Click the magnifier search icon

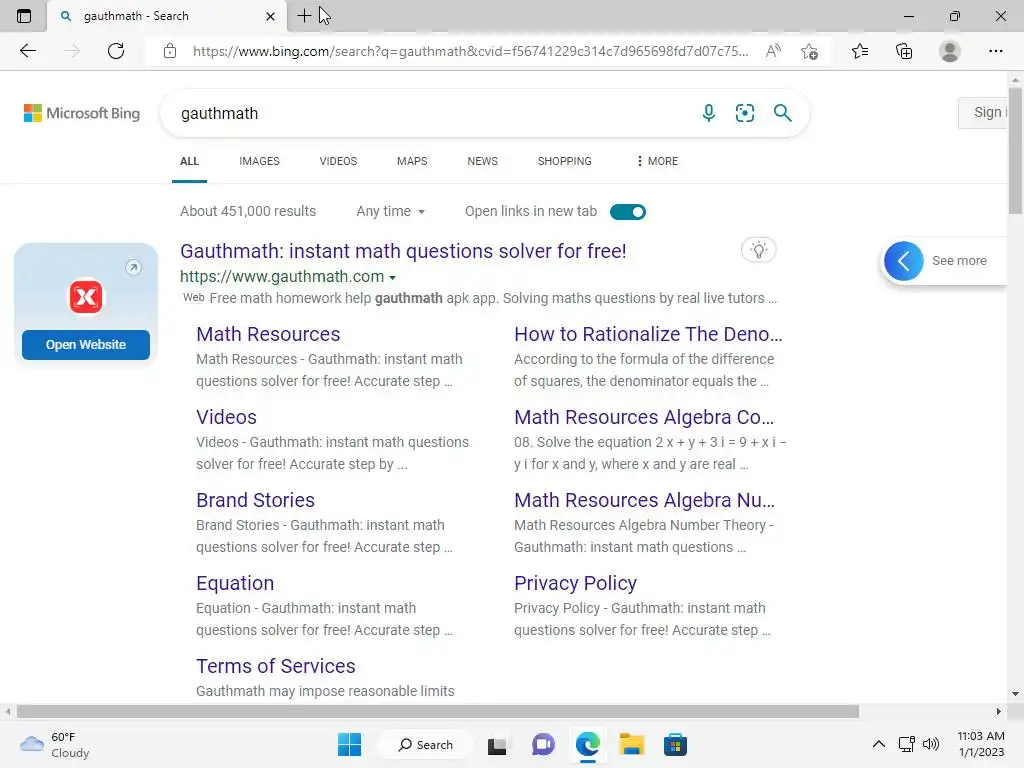pos(782,113)
